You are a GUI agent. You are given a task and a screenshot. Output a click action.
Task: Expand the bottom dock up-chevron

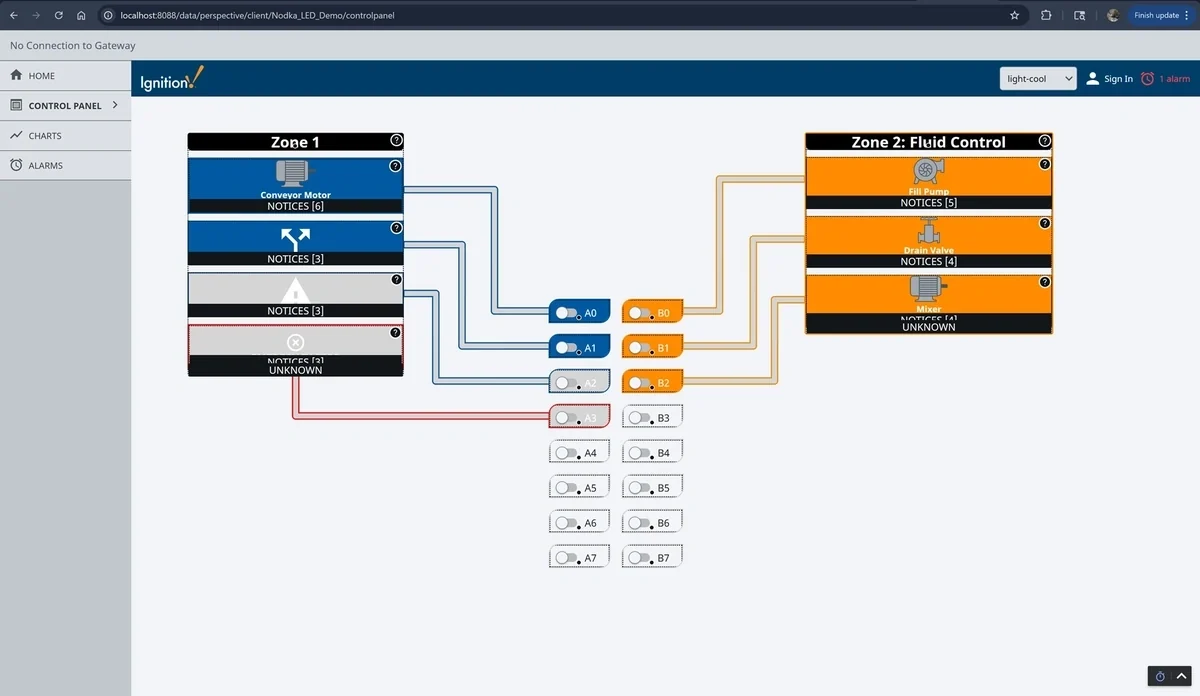pyautogui.click(x=1181, y=677)
